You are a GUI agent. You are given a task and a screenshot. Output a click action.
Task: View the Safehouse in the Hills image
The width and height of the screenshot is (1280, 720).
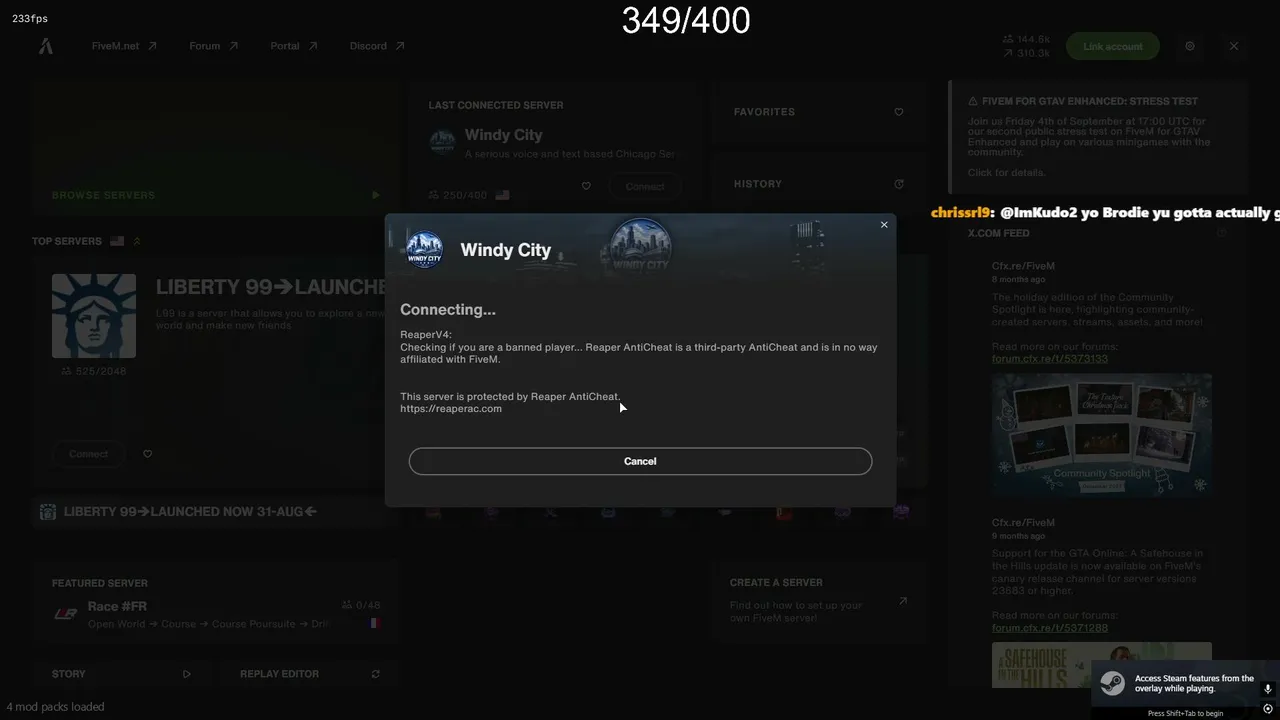1102,665
